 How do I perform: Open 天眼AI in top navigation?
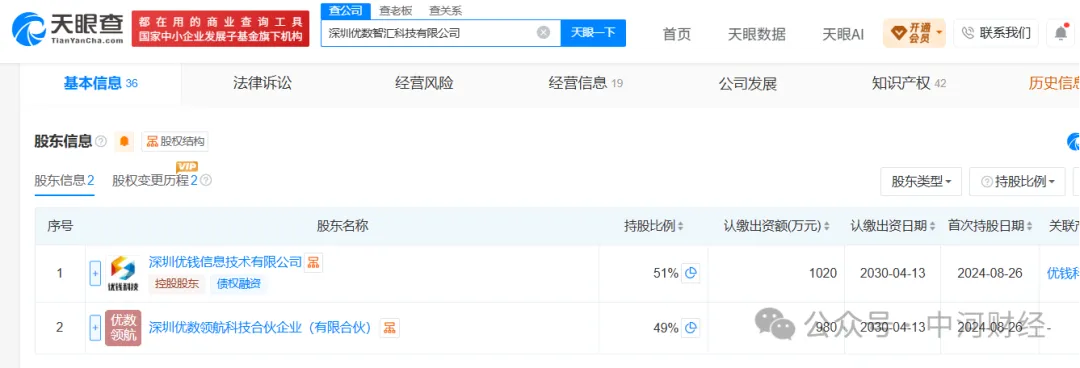click(x=842, y=33)
